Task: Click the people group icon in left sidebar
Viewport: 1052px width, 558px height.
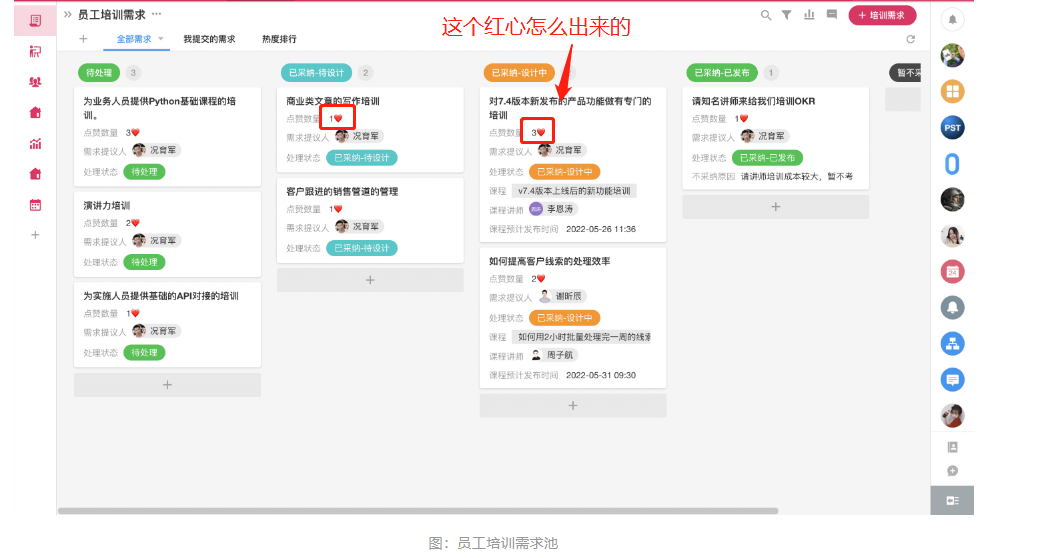Action: (36, 82)
